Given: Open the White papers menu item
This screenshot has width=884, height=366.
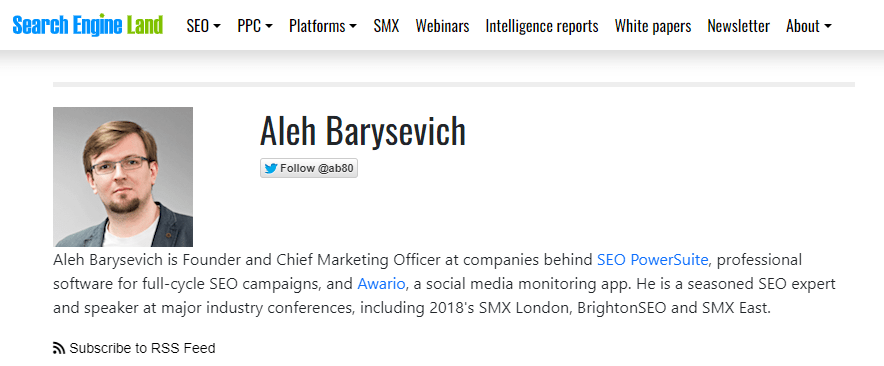Looking at the screenshot, I should (x=653, y=26).
